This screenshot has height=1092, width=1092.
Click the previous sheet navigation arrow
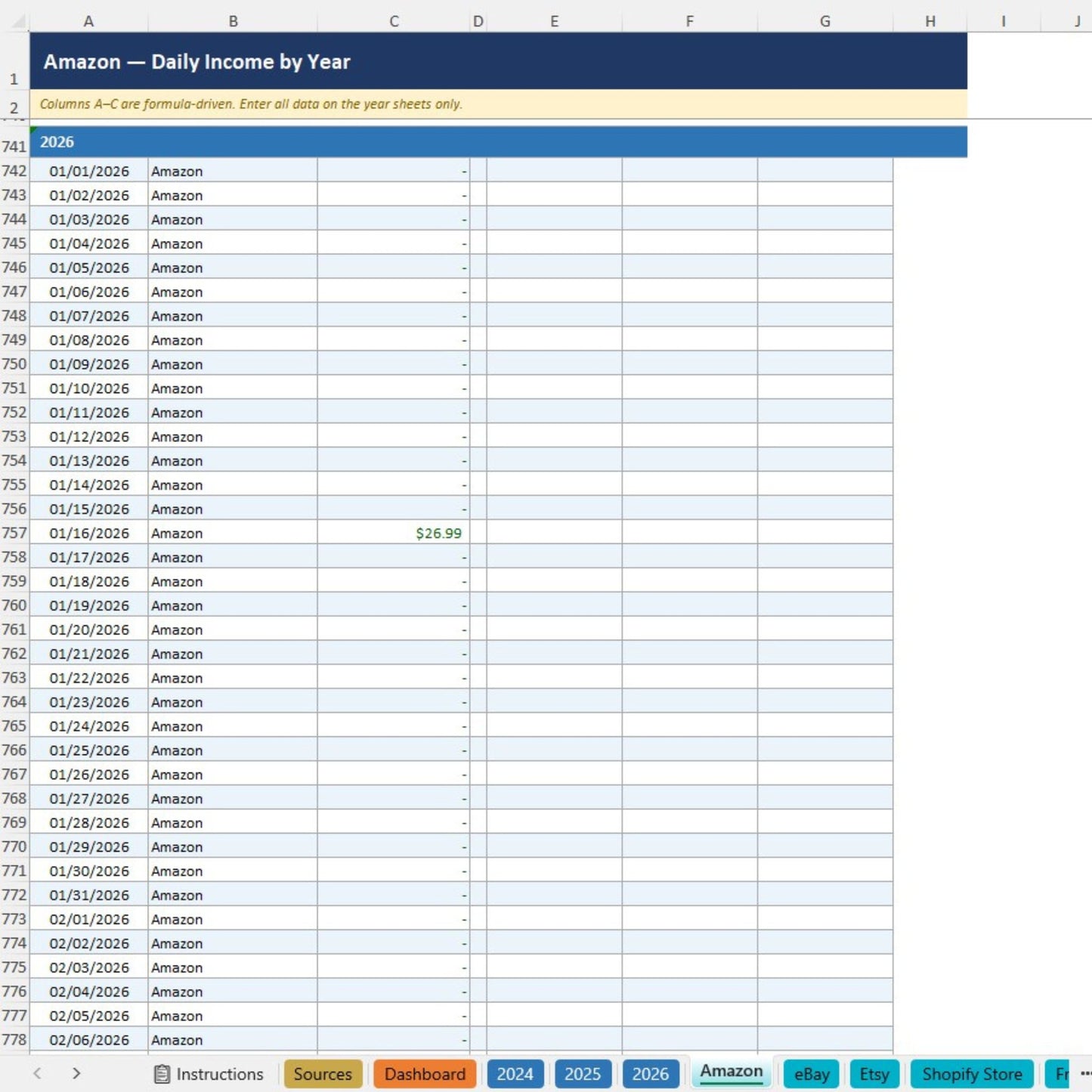click(x=37, y=1073)
